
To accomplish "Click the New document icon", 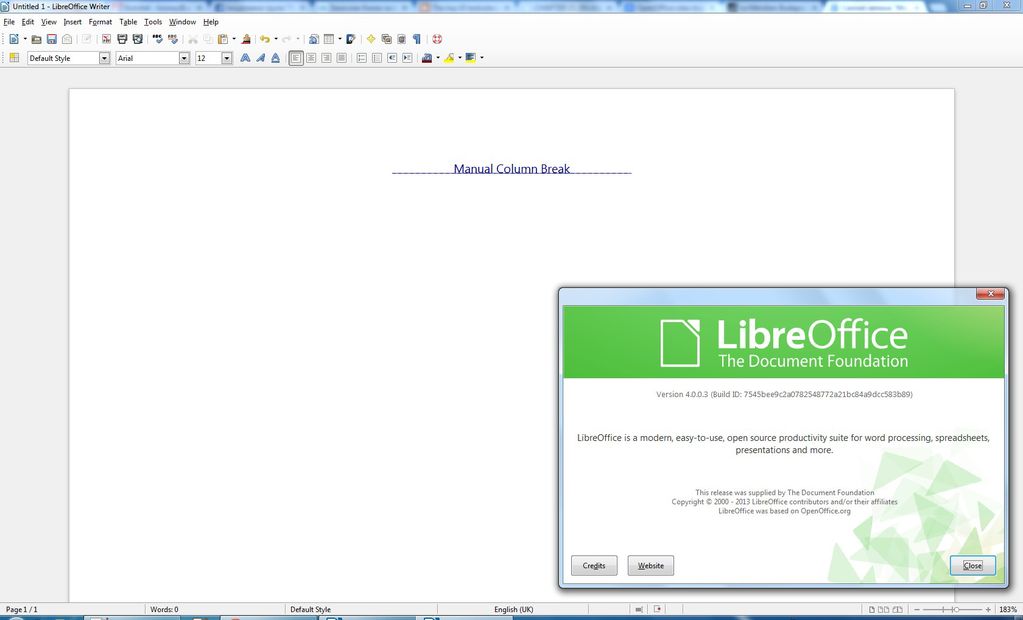I will click(13, 39).
